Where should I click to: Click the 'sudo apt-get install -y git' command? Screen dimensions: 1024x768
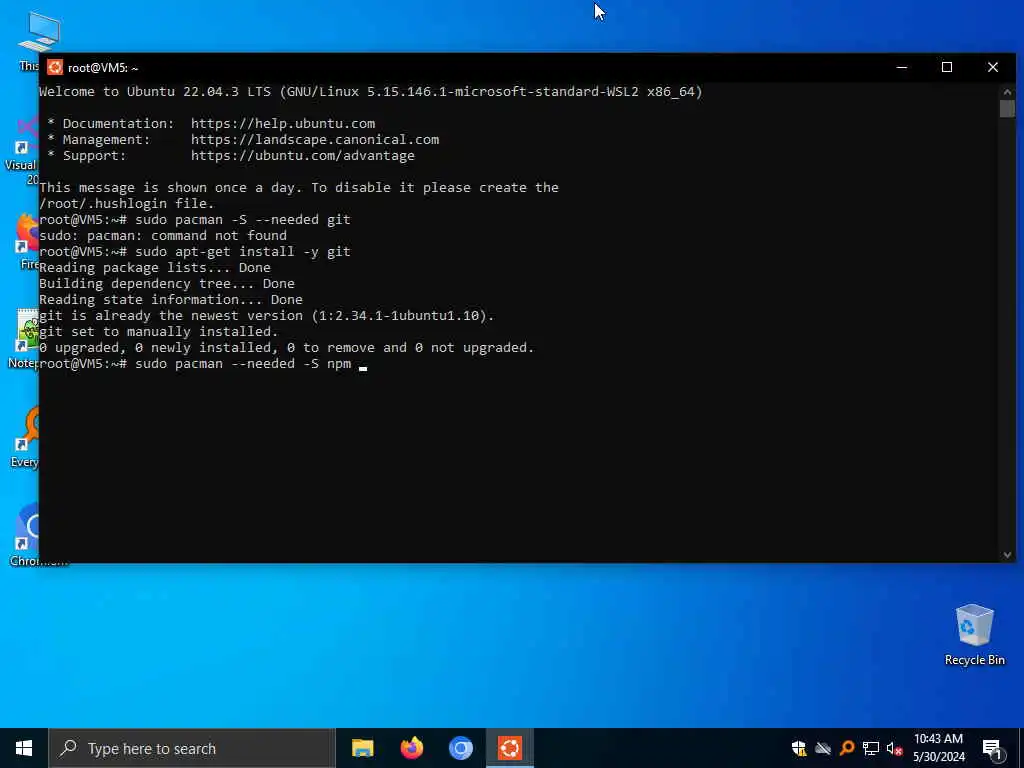tap(242, 251)
